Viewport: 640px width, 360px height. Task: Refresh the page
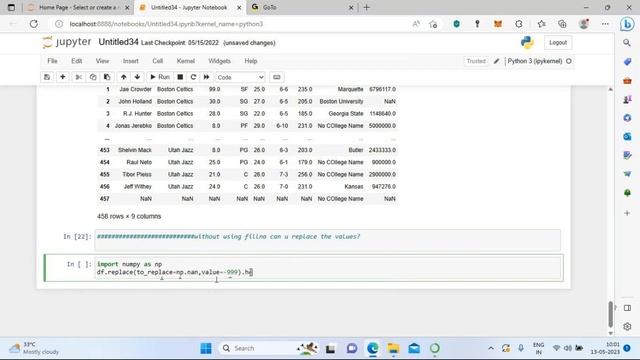pyautogui.click(x=33, y=24)
